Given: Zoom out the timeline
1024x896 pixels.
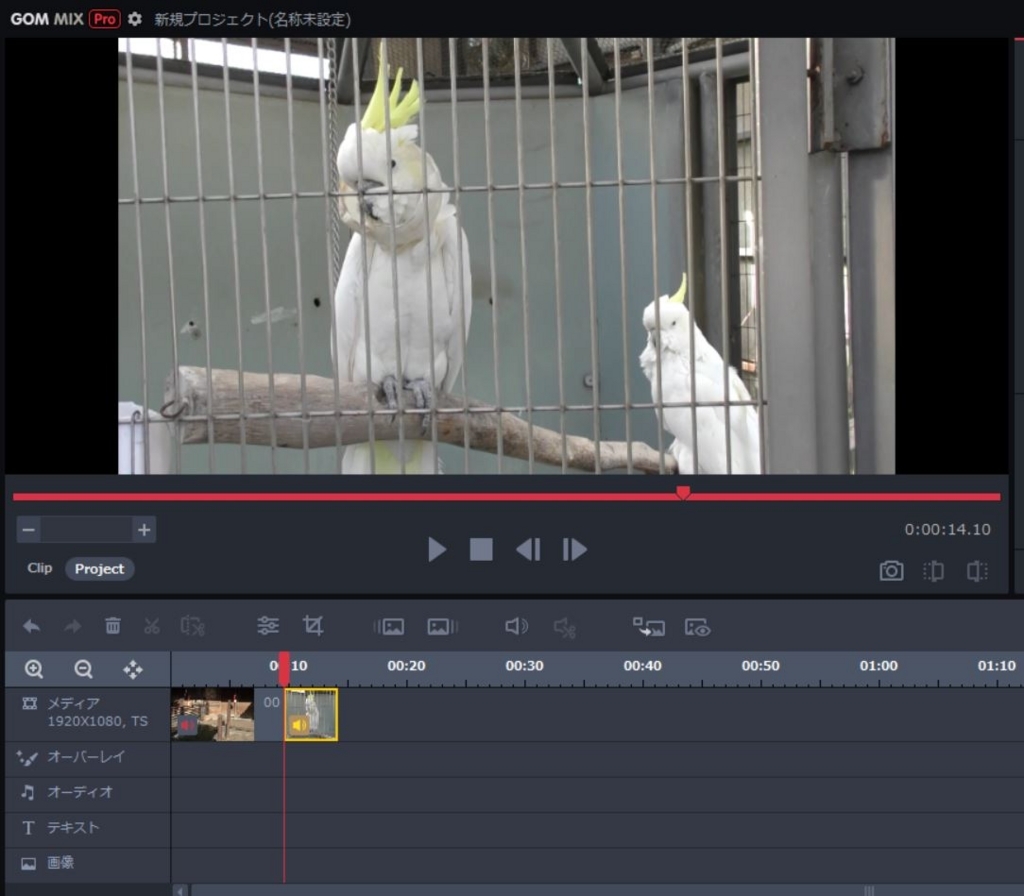Looking at the screenshot, I should click(84, 669).
